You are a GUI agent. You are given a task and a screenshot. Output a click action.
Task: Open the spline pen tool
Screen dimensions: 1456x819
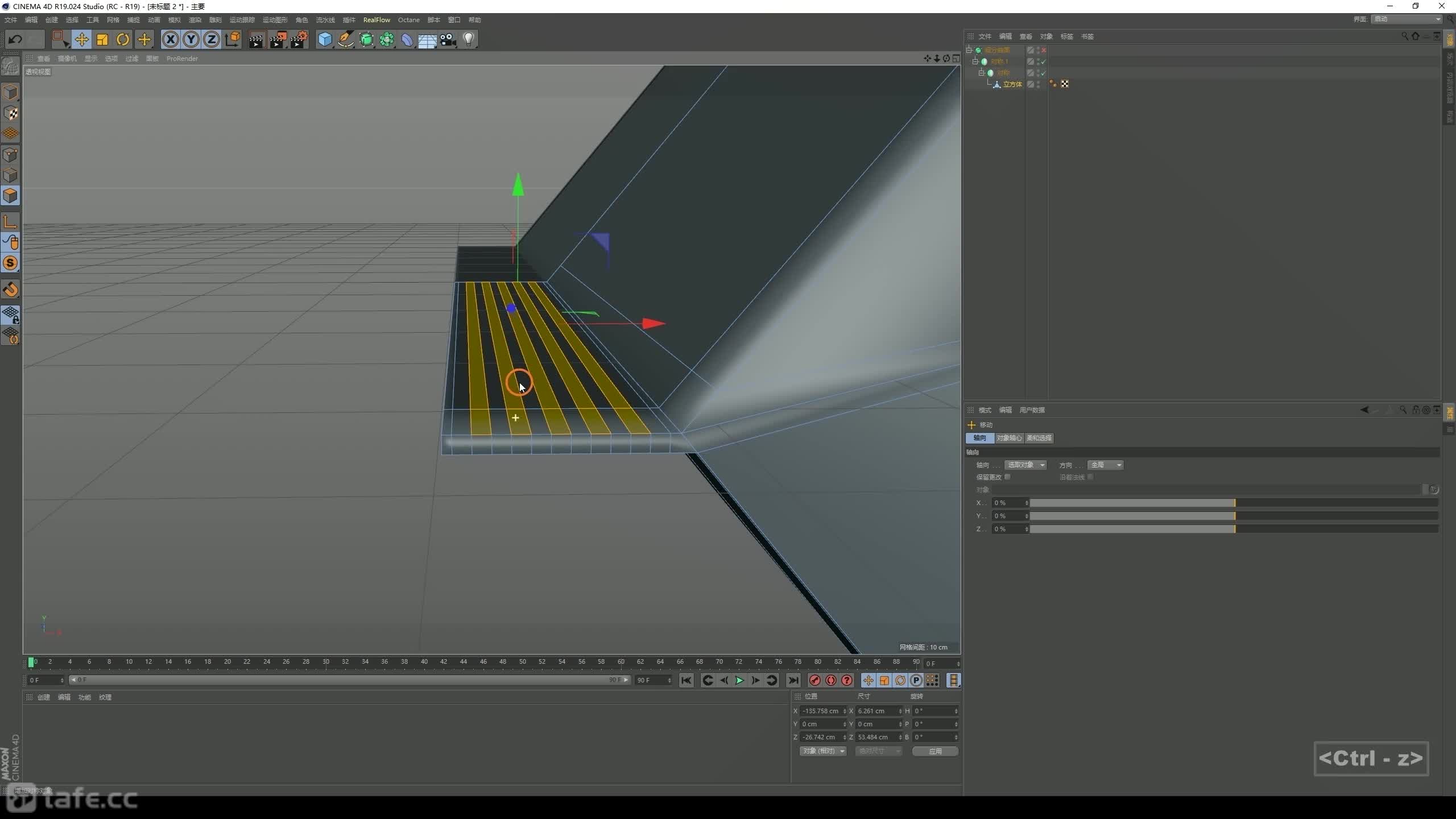click(x=345, y=39)
